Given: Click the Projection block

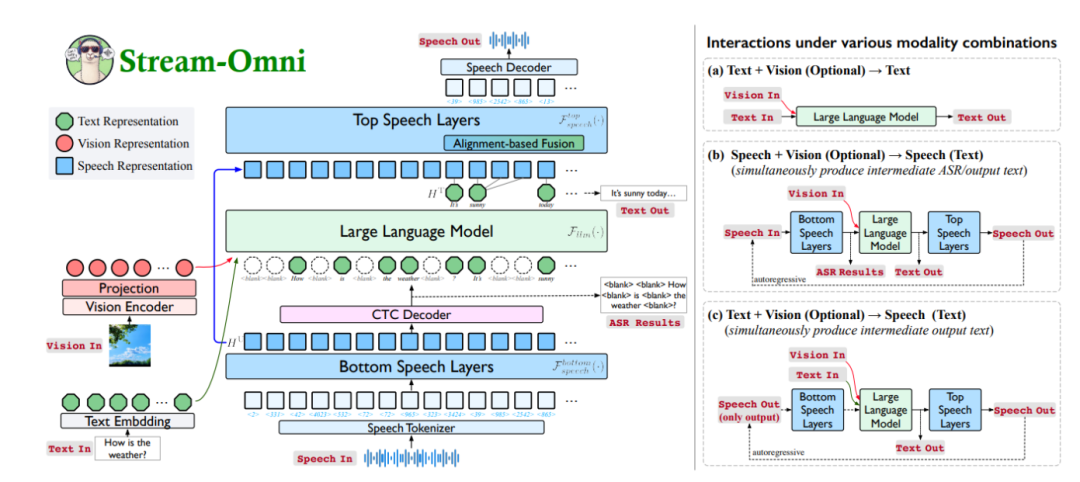Looking at the screenshot, I should coord(129,289).
